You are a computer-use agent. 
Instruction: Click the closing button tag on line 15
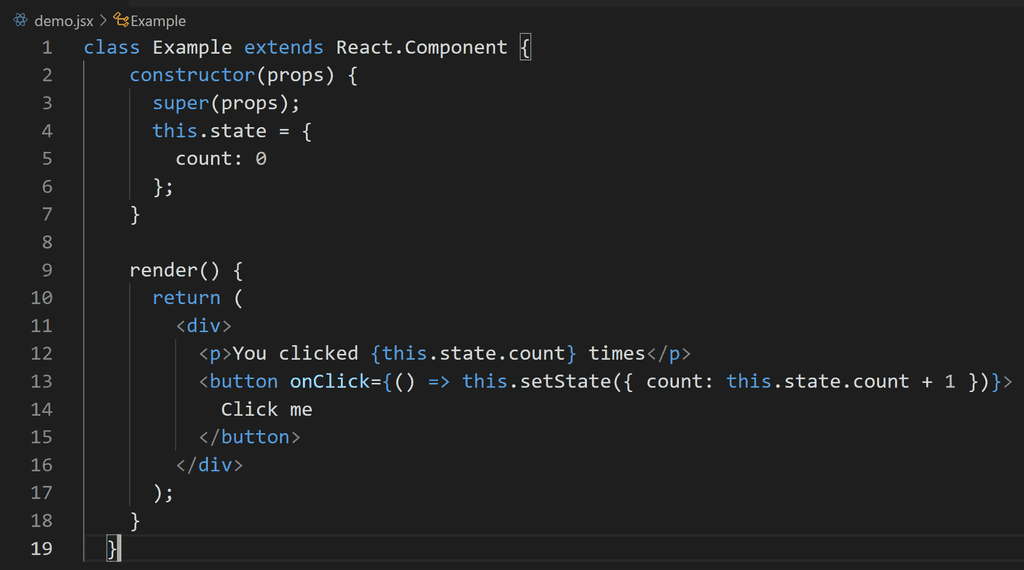(249, 437)
